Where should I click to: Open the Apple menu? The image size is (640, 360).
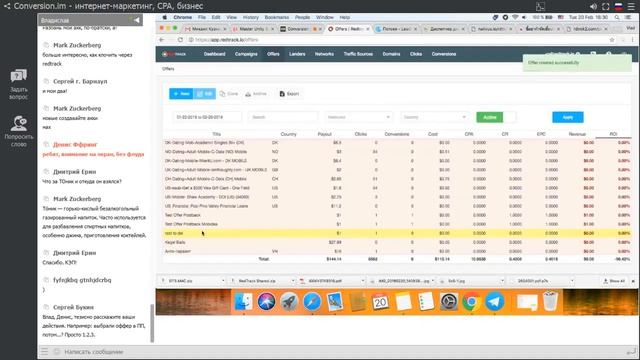[x=164, y=18]
